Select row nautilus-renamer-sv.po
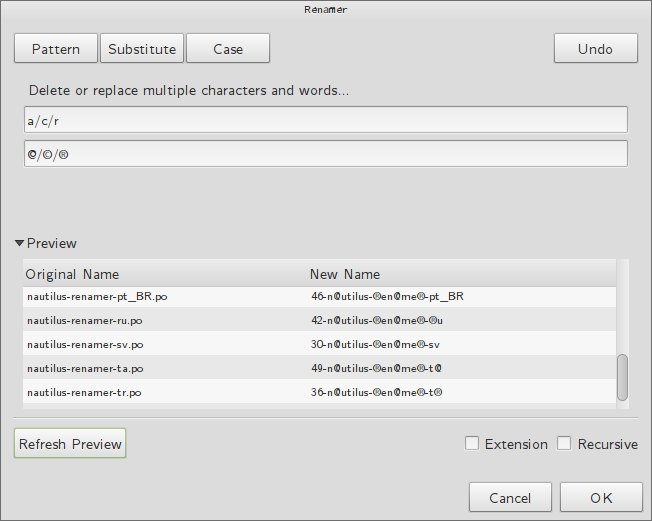Image resolution: width=652 pixels, height=521 pixels. pyautogui.click(x=319, y=345)
